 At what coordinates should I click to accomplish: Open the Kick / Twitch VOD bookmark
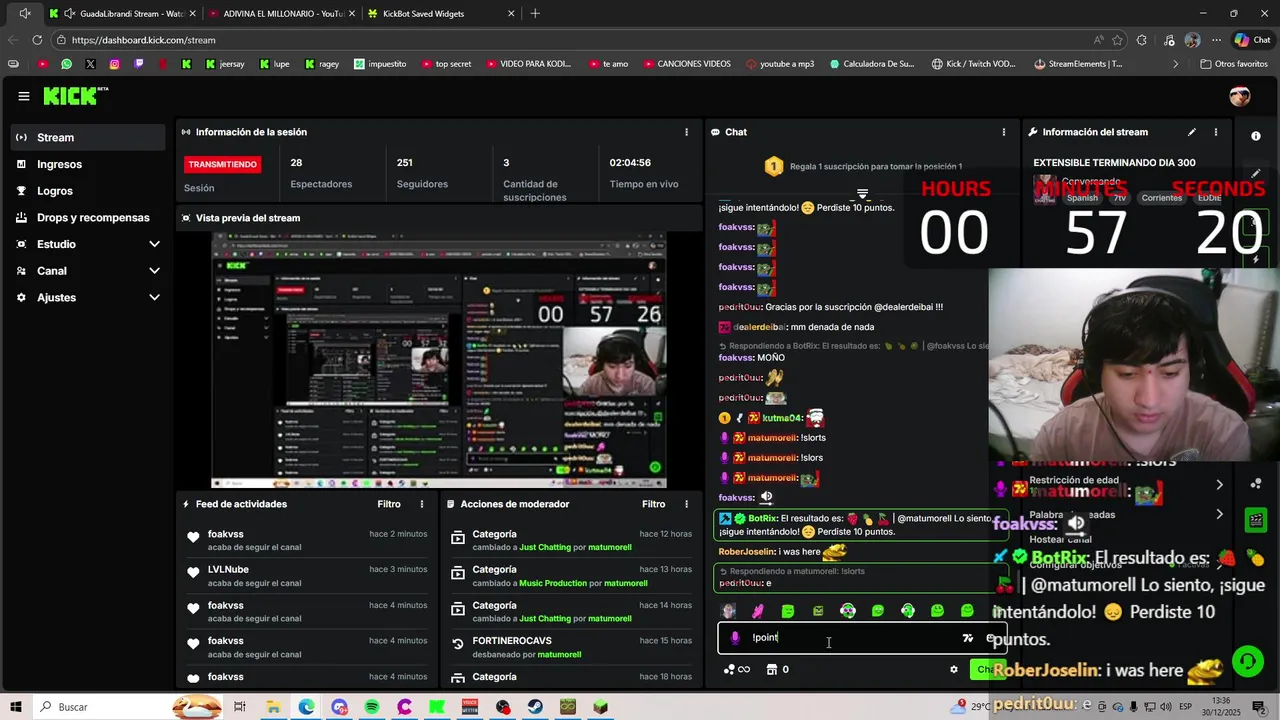pos(973,64)
